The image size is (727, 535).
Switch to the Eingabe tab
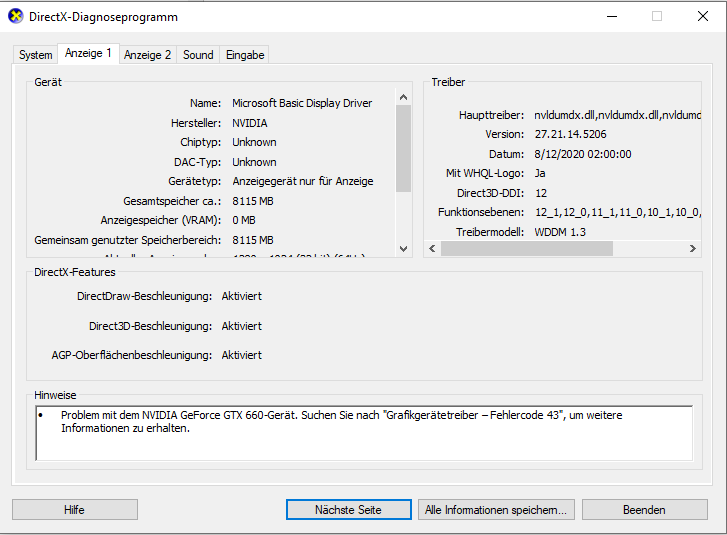coord(245,55)
